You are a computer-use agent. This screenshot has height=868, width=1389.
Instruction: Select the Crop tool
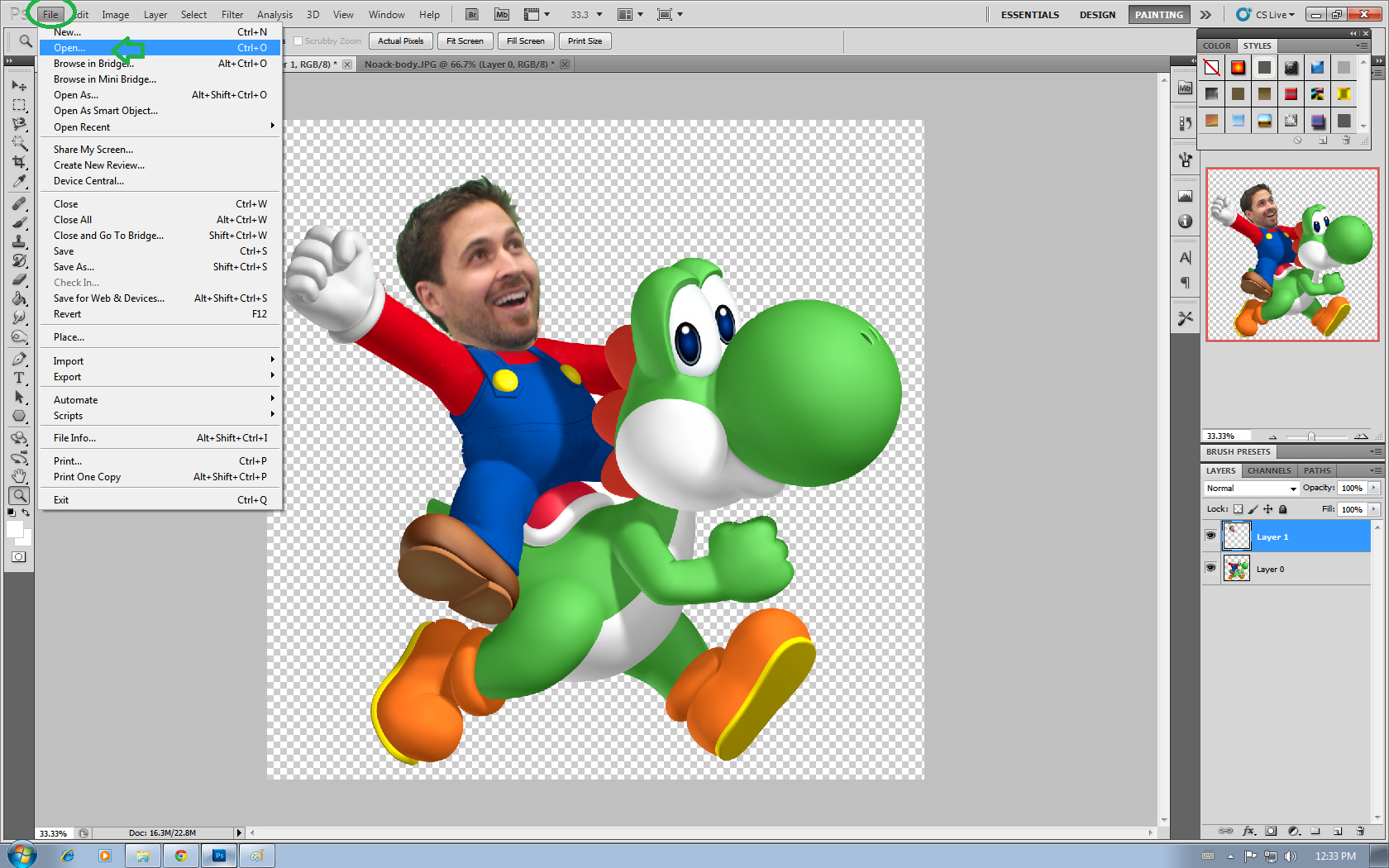[19, 162]
